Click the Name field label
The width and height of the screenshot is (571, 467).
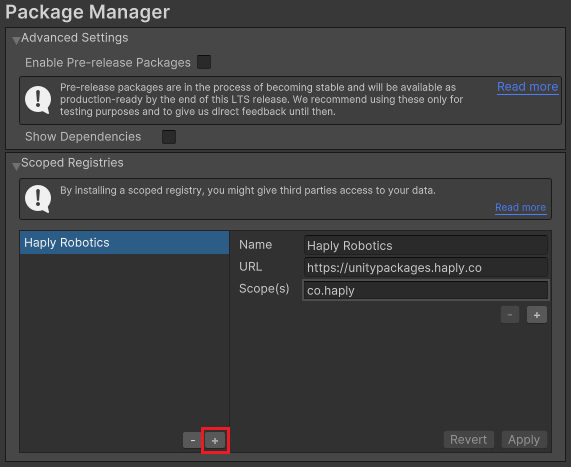pos(256,245)
